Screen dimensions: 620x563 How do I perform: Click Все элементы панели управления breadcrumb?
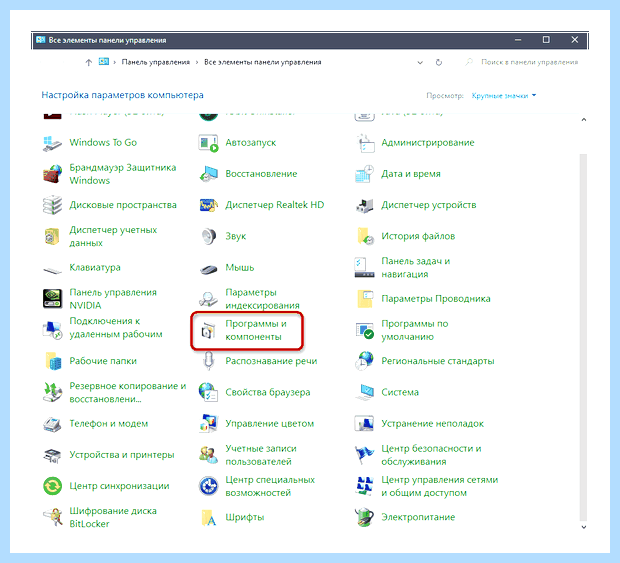coord(263,62)
